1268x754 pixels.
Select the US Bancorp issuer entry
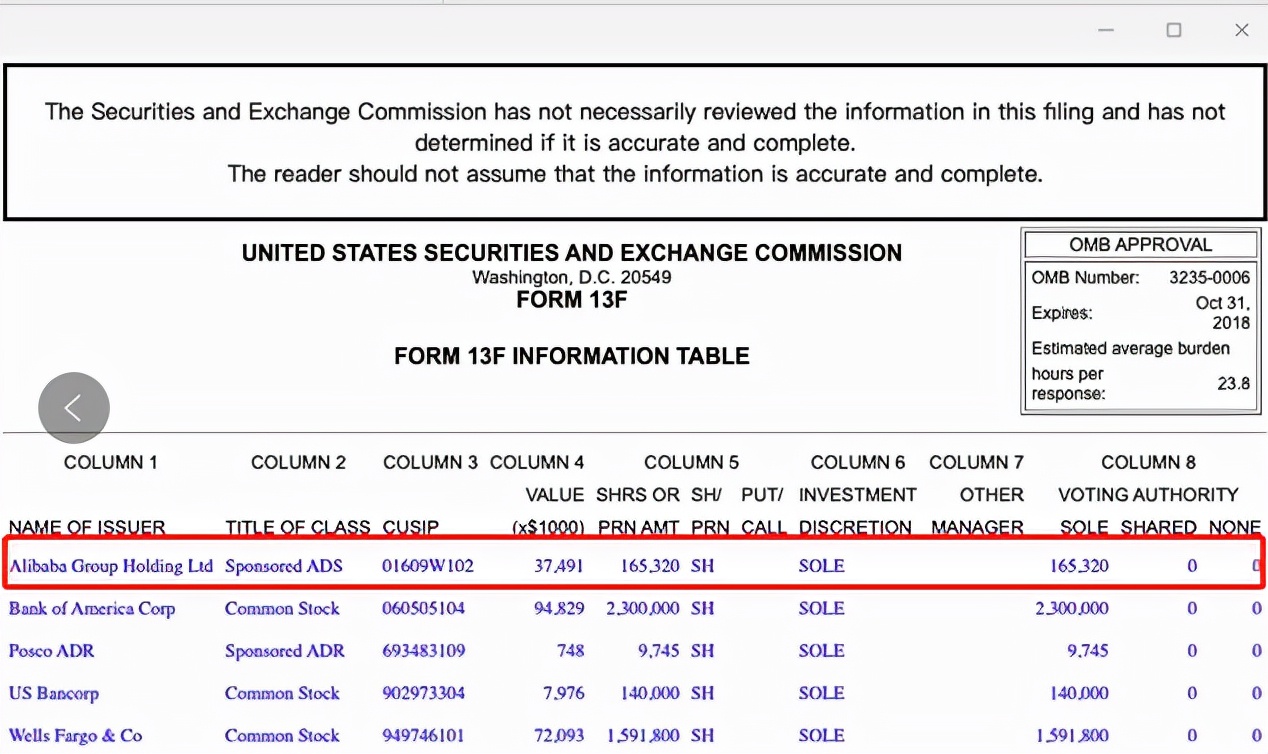pyautogui.click(x=54, y=693)
